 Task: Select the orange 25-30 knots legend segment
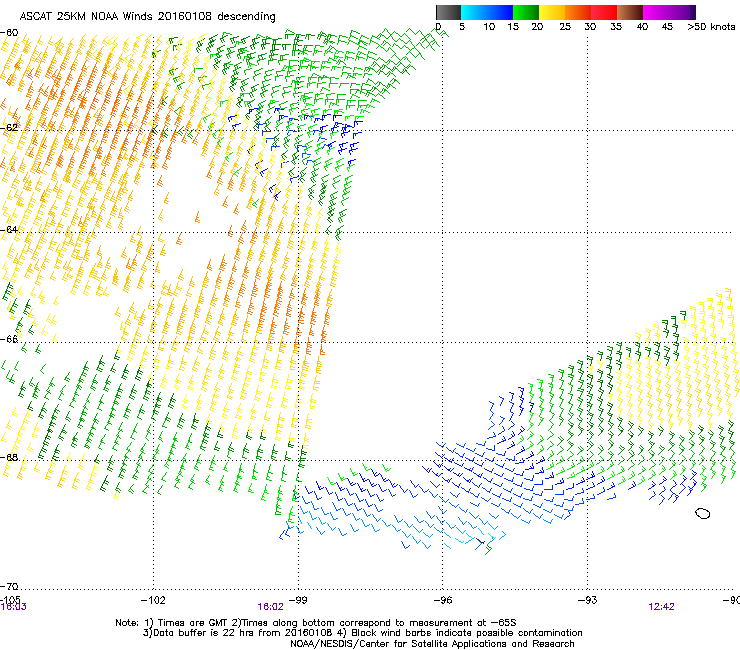(578, 12)
